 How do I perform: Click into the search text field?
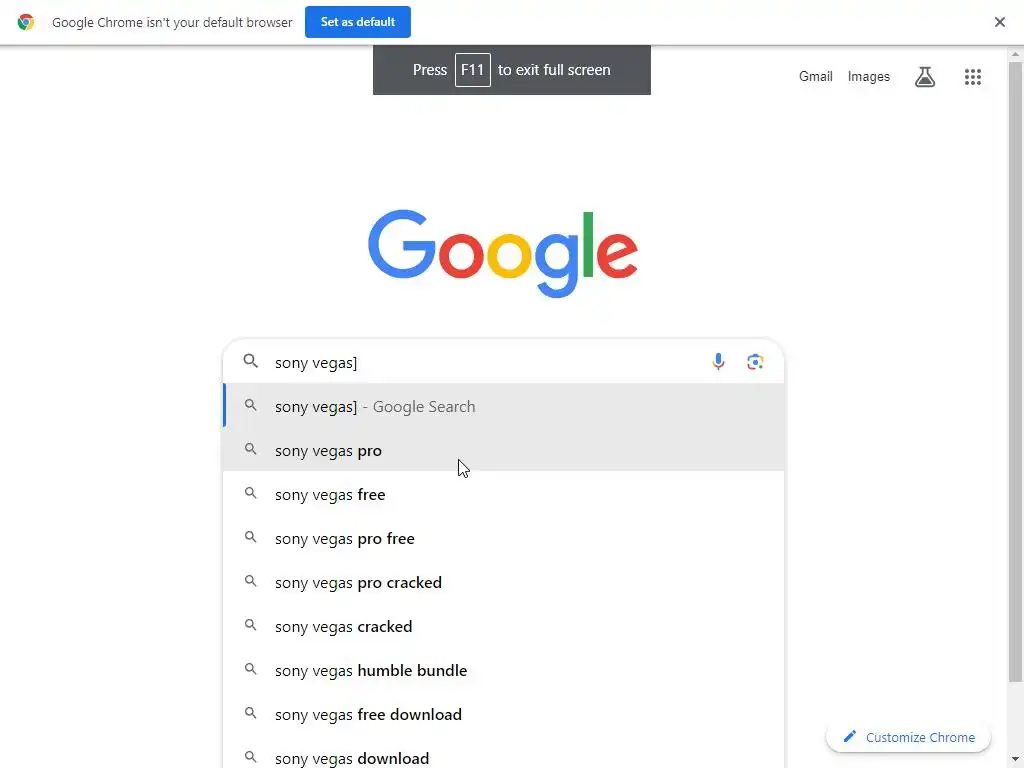click(480, 362)
